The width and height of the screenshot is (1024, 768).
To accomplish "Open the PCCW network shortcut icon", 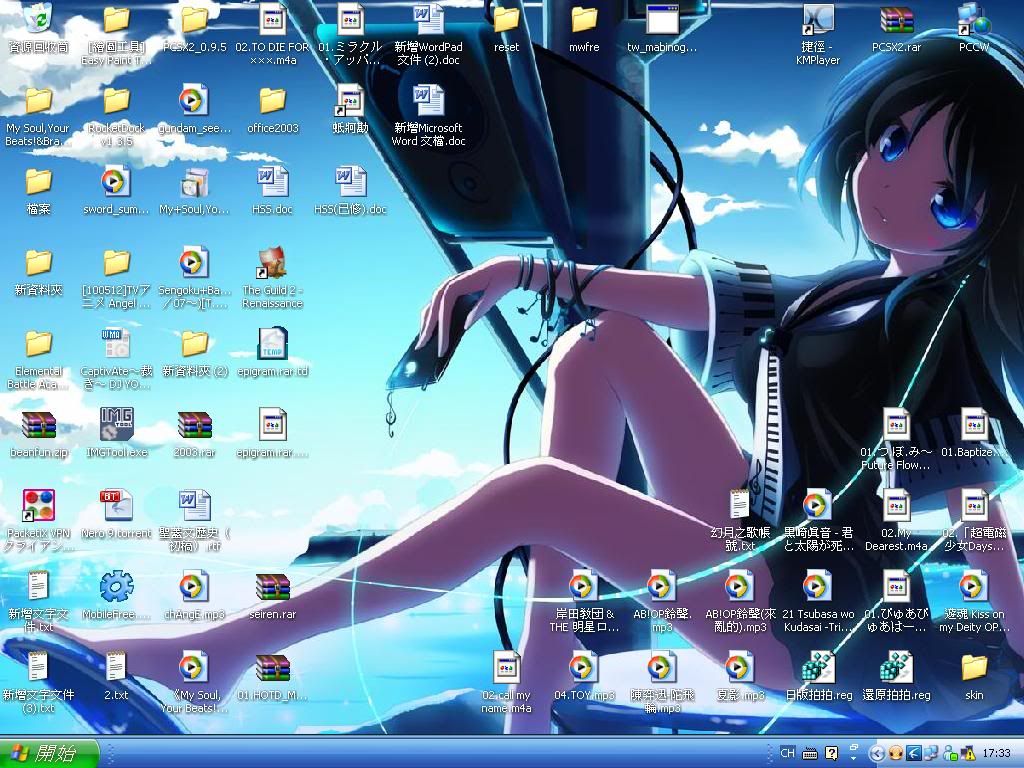I will [973, 20].
